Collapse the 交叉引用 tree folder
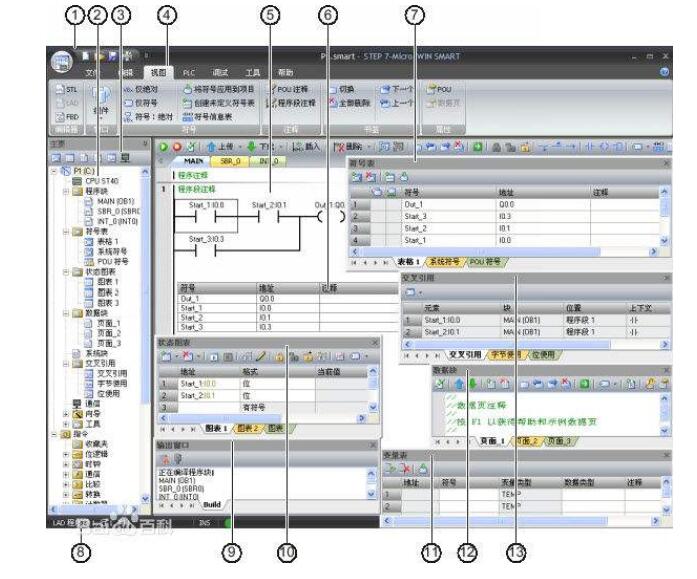Viewport: 697px width, 579px height. tap(66, 363)
